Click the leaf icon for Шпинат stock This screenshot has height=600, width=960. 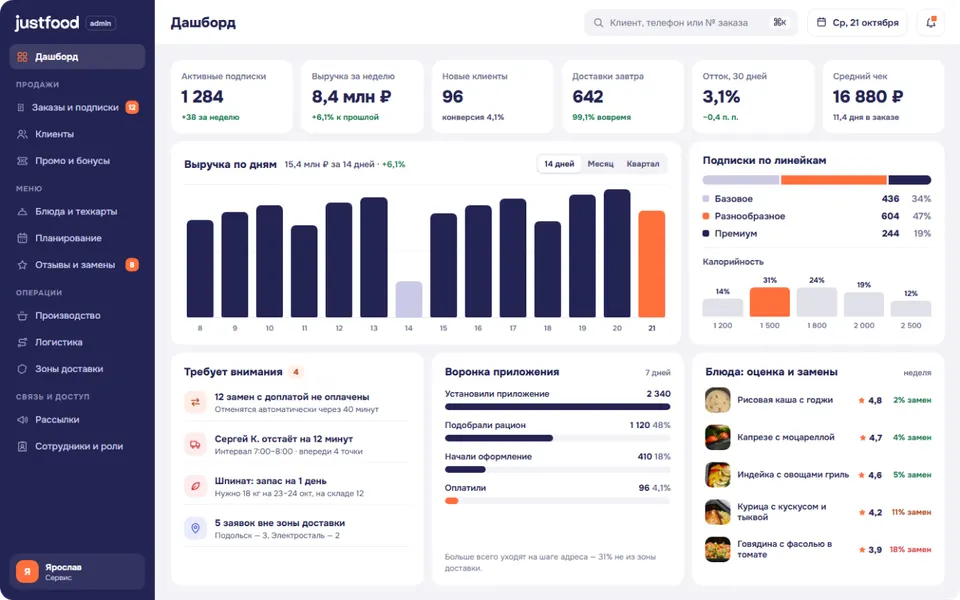(195, 486)
